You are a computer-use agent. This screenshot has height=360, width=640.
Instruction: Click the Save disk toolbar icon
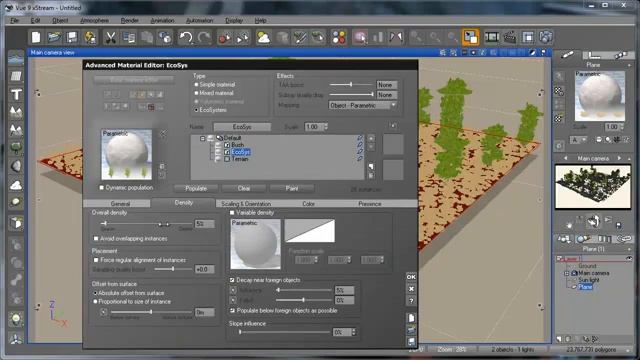[72, 37]
